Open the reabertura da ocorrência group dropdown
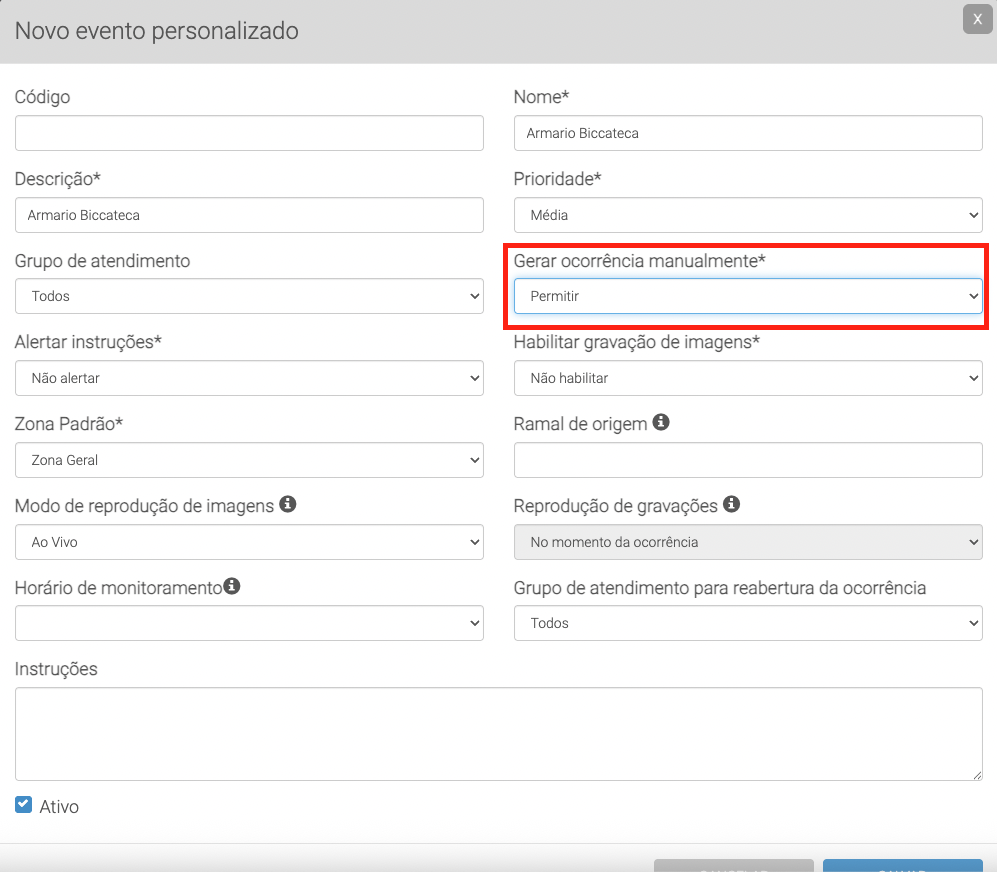 tap(747, 623)
